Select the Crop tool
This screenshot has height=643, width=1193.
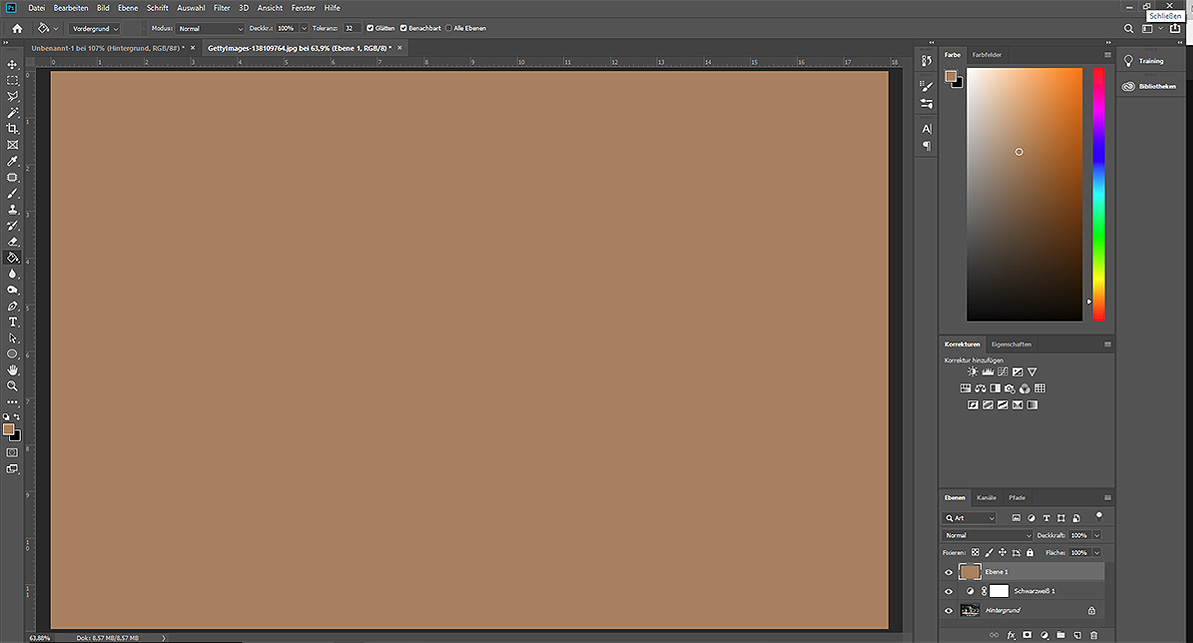(13, 129)
